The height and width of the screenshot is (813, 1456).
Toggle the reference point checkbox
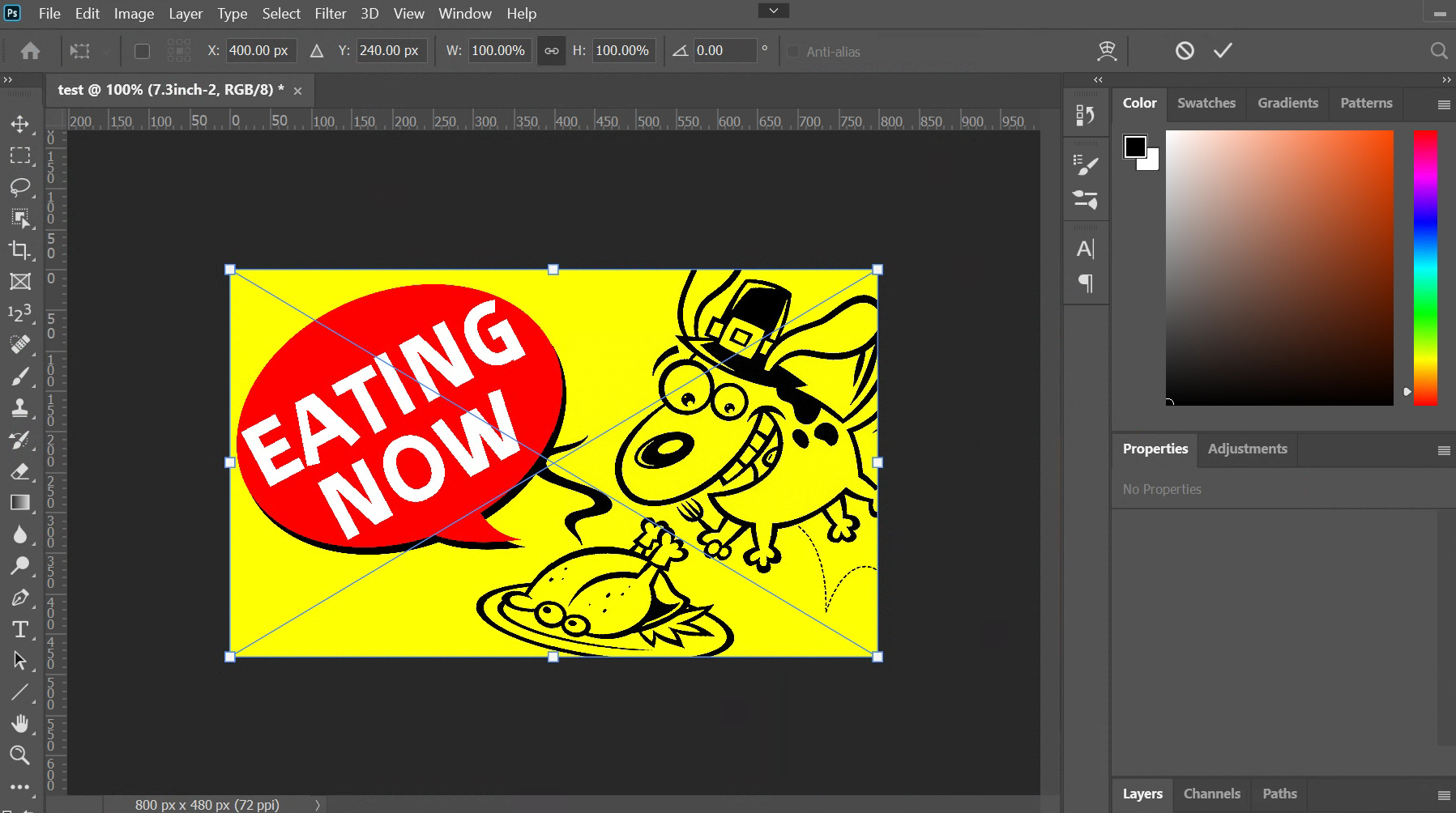tap(142, 51)
